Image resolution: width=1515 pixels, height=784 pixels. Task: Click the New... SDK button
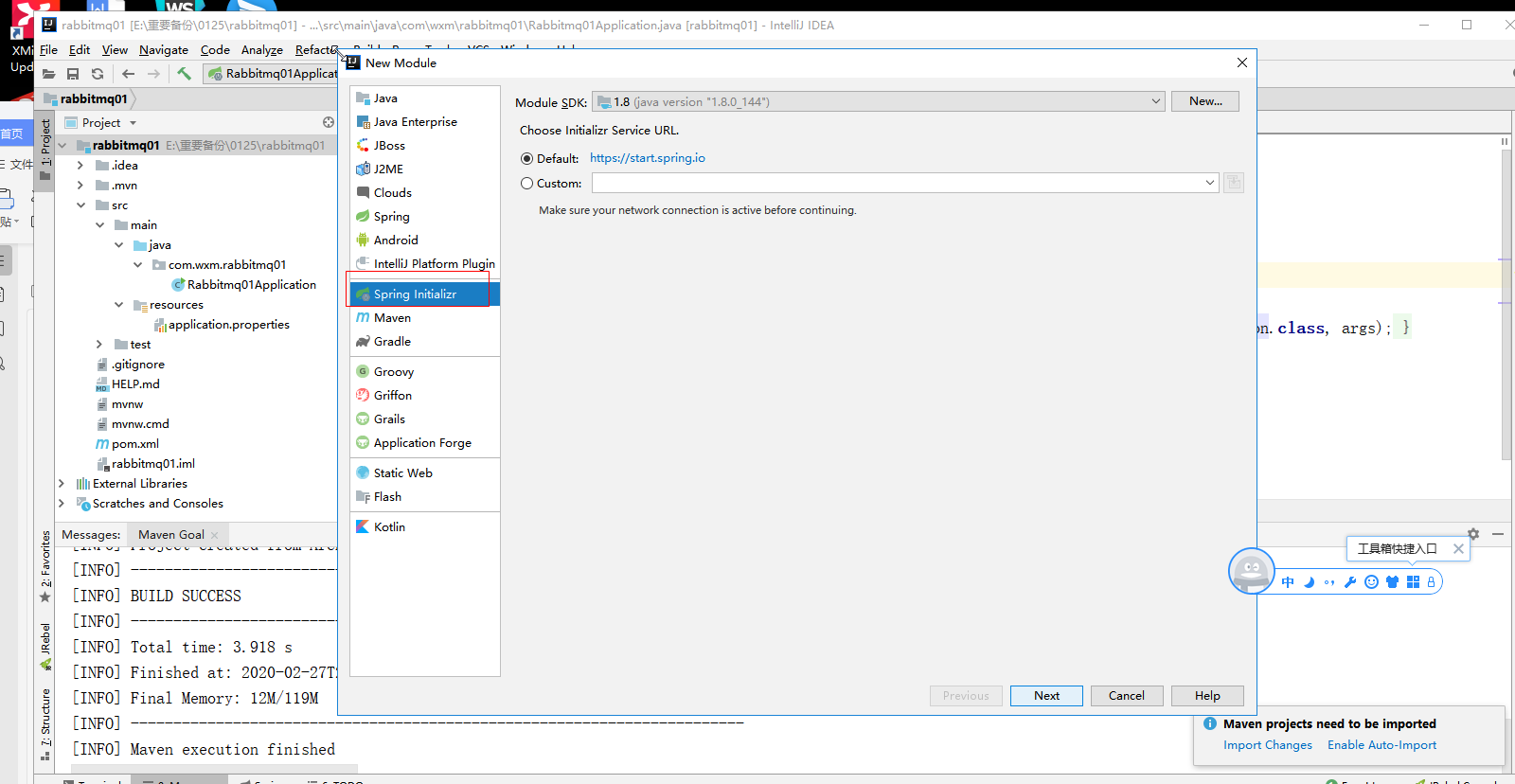coord(1205,101)
